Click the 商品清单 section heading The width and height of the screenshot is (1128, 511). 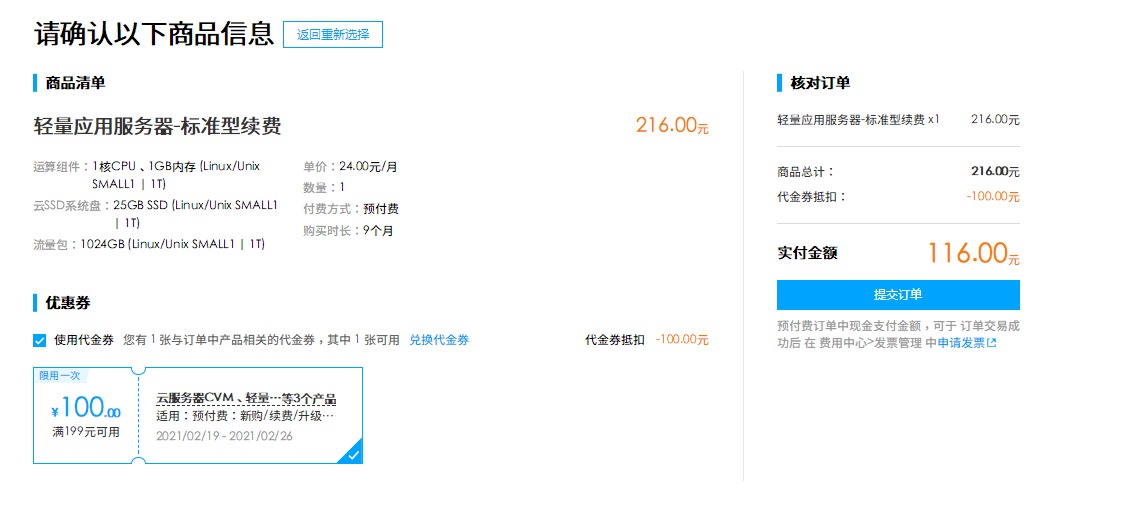tap(75, 83)
